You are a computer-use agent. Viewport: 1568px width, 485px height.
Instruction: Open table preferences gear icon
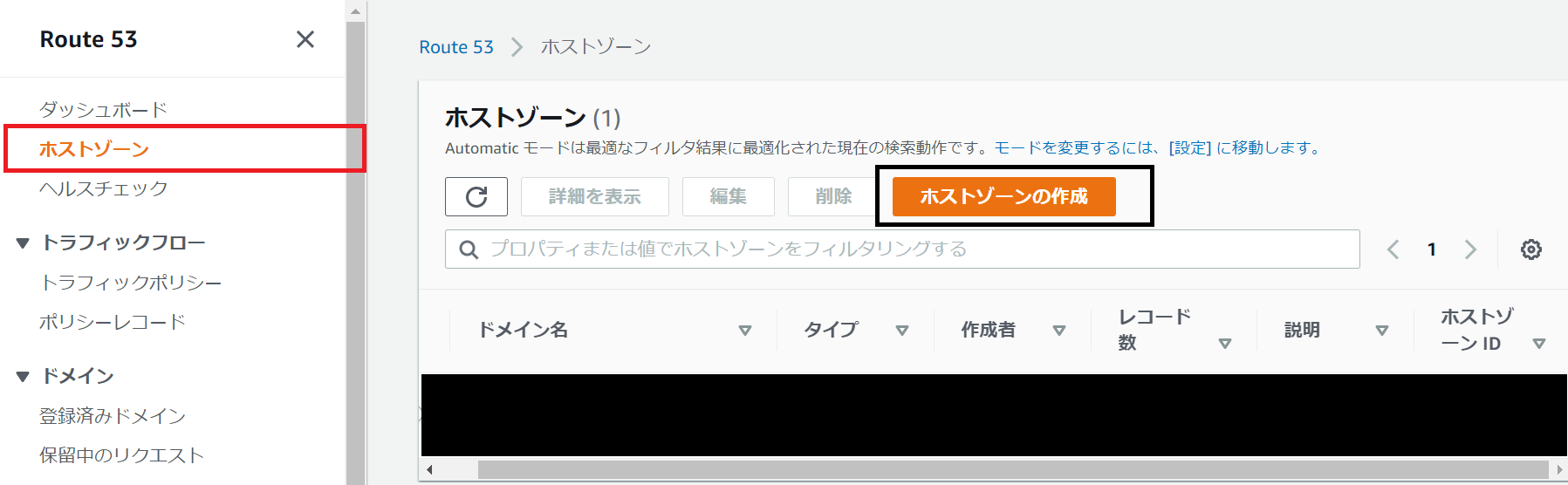(1531, 249)
